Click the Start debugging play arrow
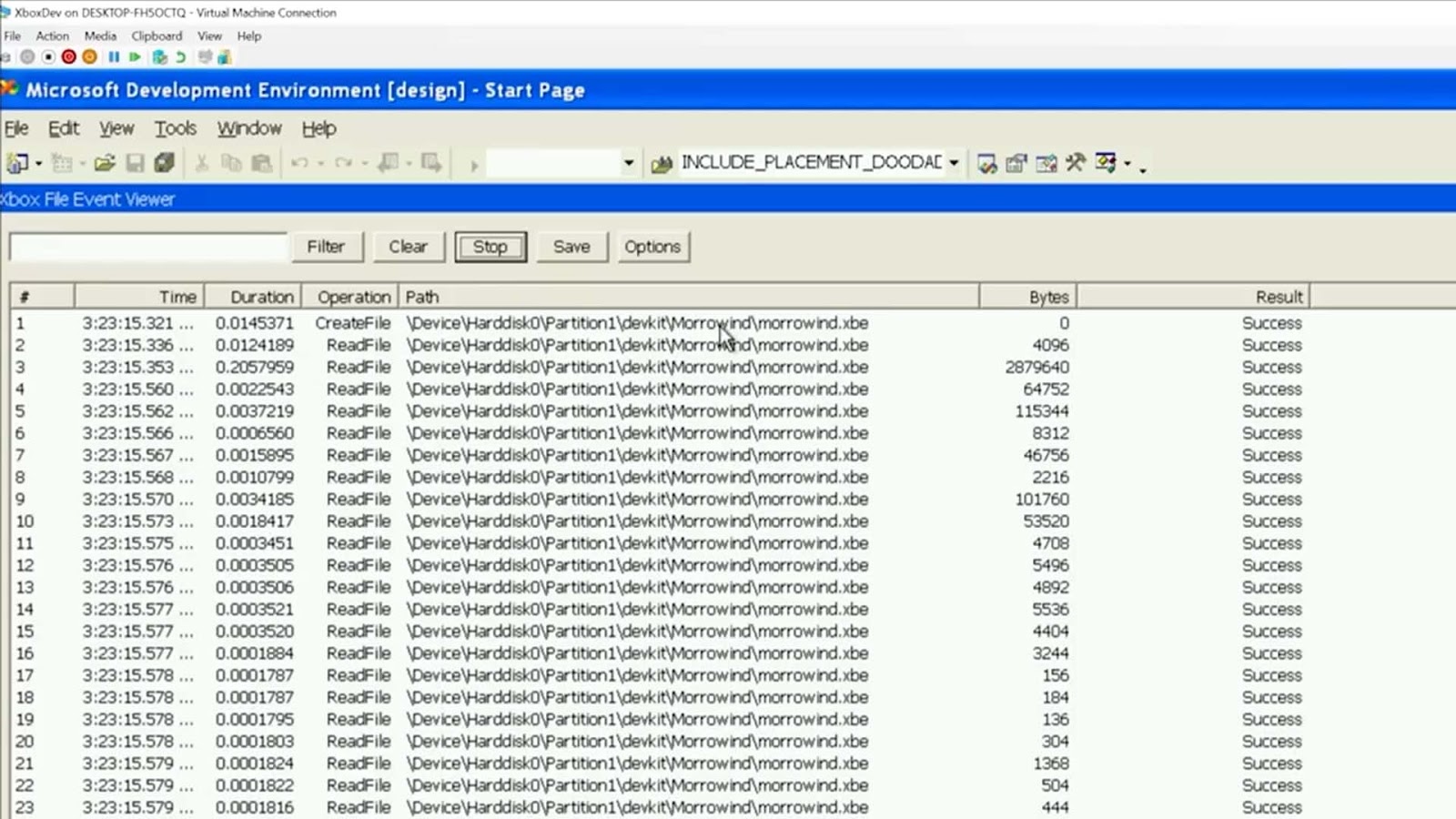 [x=473, y=165]
